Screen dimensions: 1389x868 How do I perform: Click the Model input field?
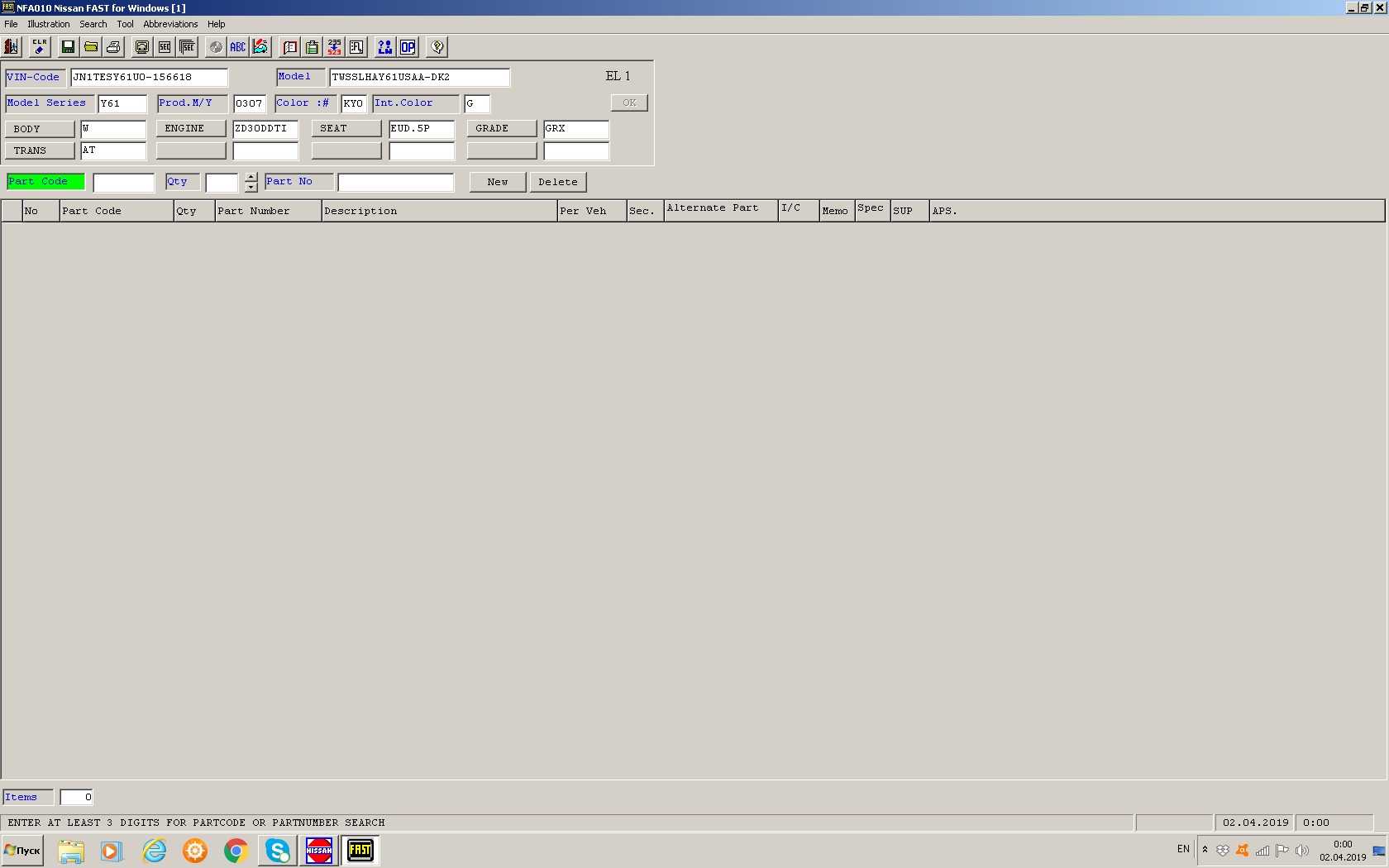419,77
